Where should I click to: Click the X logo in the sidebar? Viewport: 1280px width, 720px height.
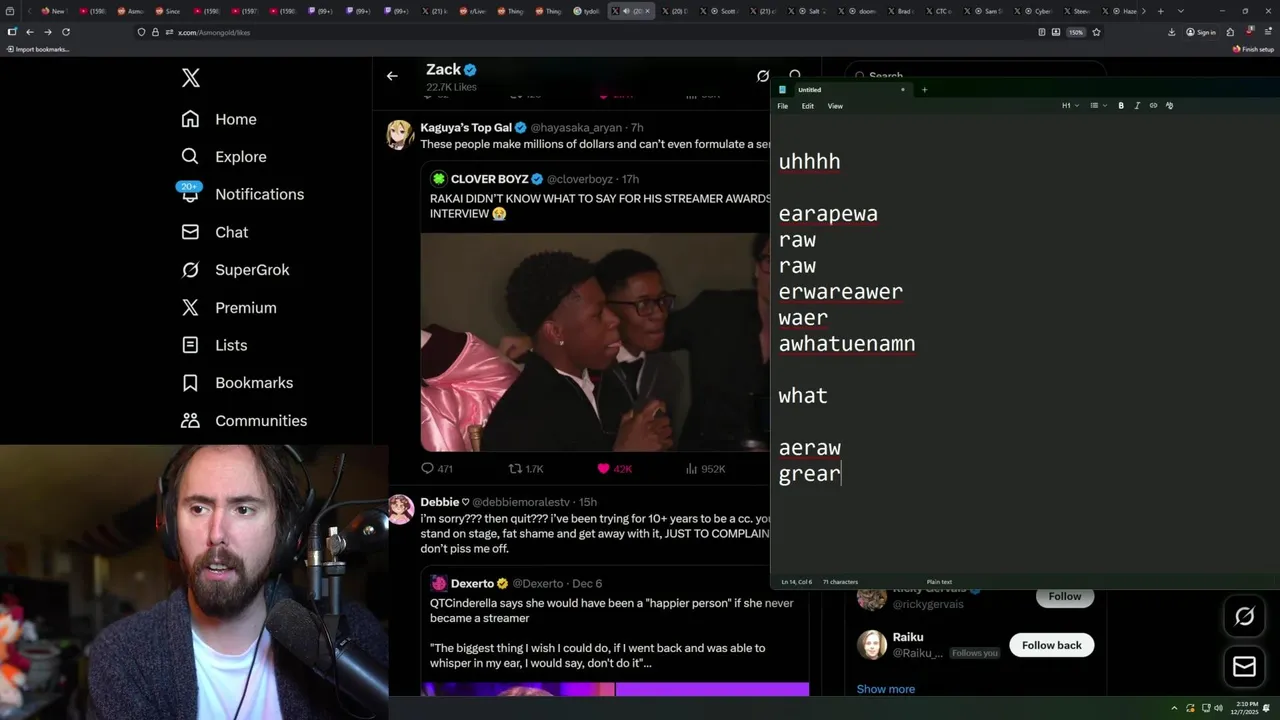190,78
